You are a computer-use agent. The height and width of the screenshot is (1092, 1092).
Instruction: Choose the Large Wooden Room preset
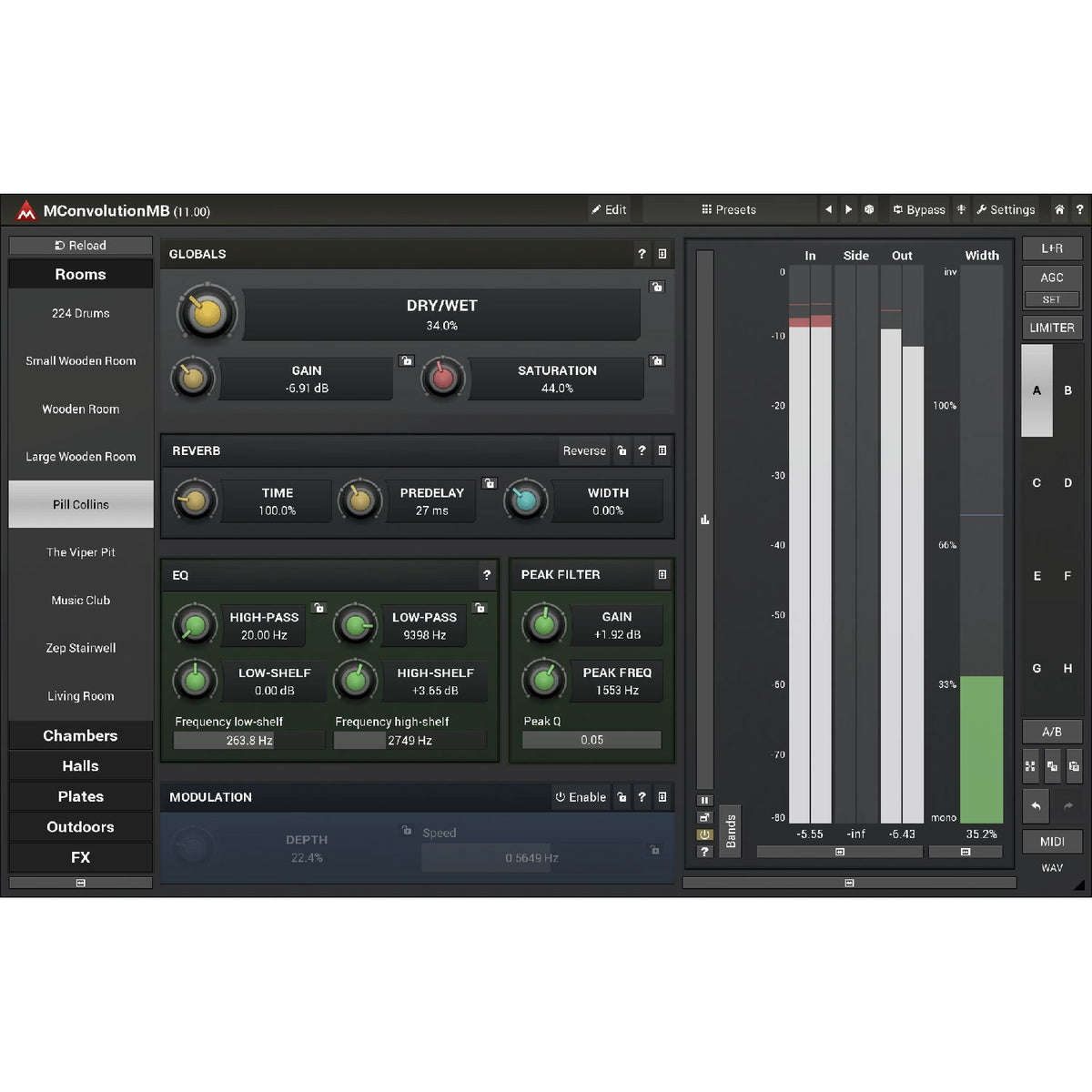(x=81, y=457)
